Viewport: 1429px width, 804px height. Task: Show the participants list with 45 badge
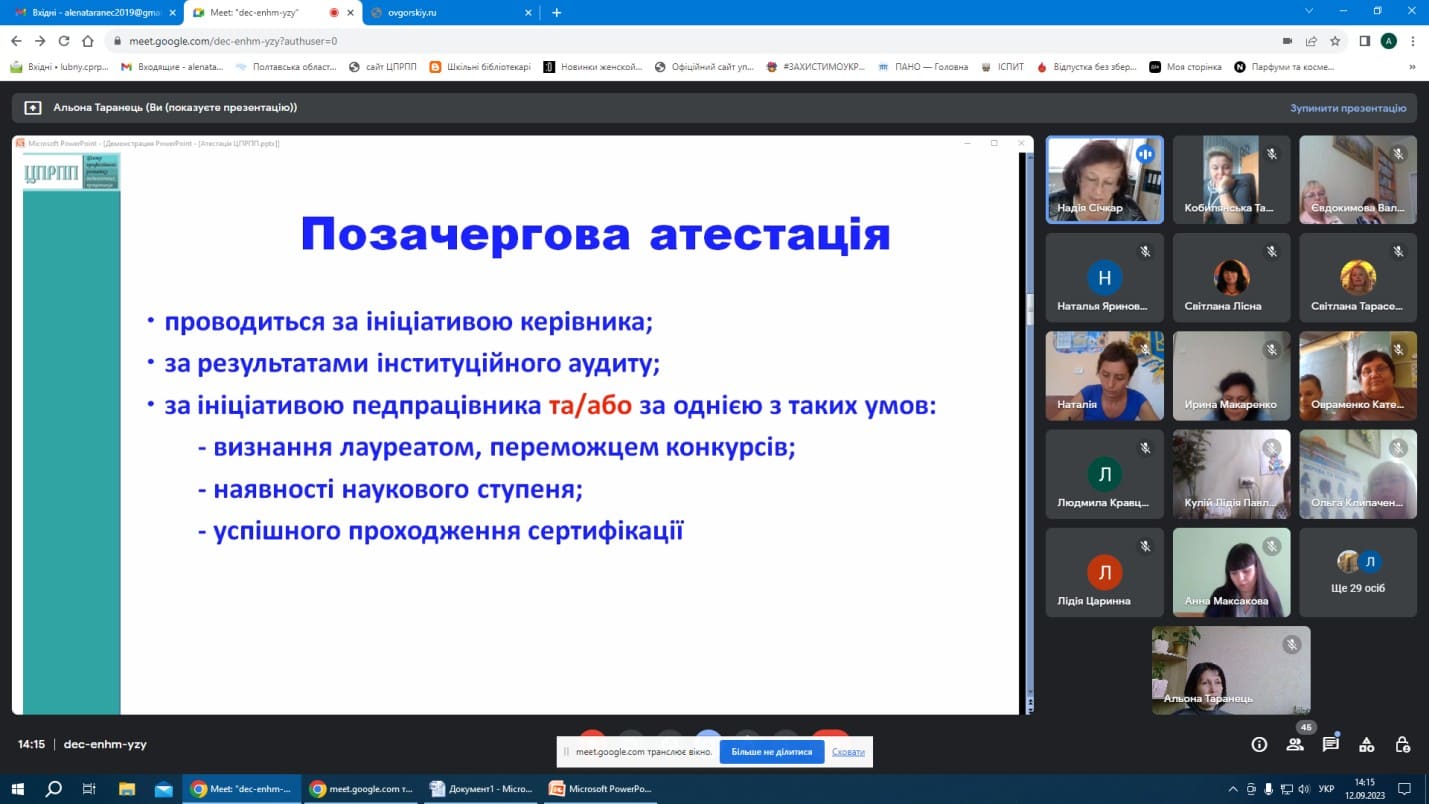point(1295,744)
